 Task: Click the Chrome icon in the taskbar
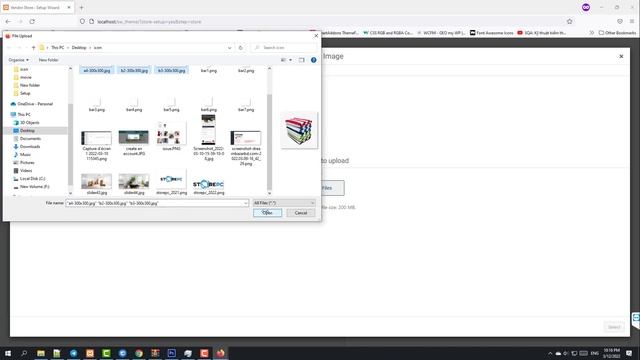[139, 353]
